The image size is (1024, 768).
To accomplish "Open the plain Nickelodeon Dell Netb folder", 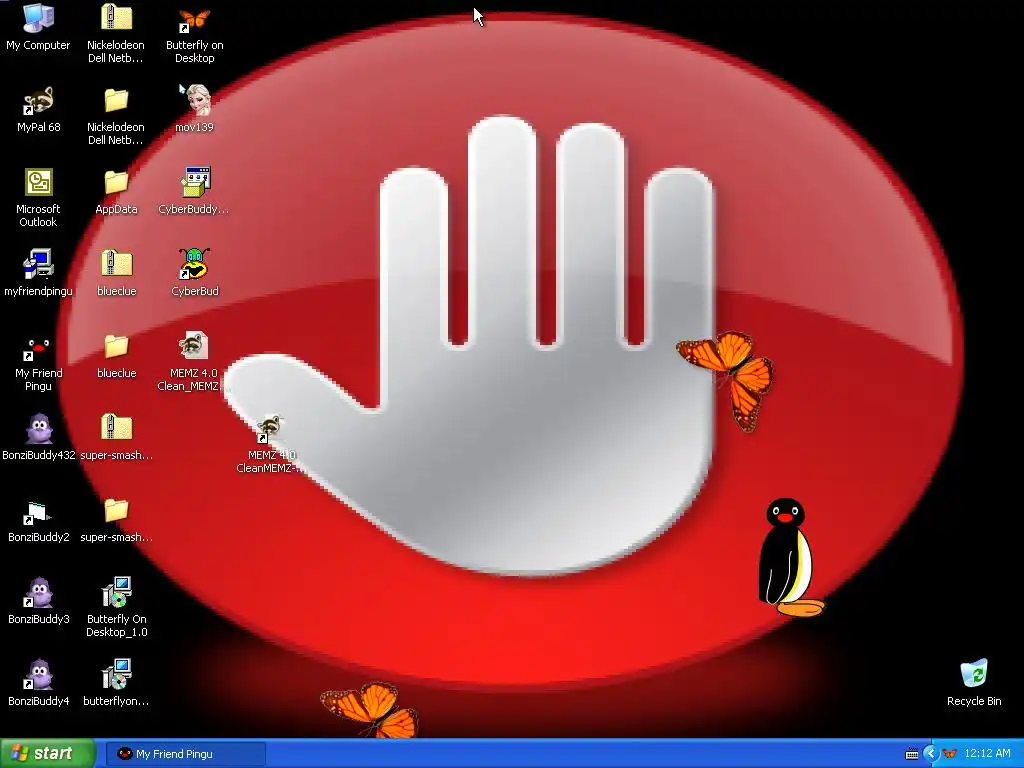I will [116, 116].
